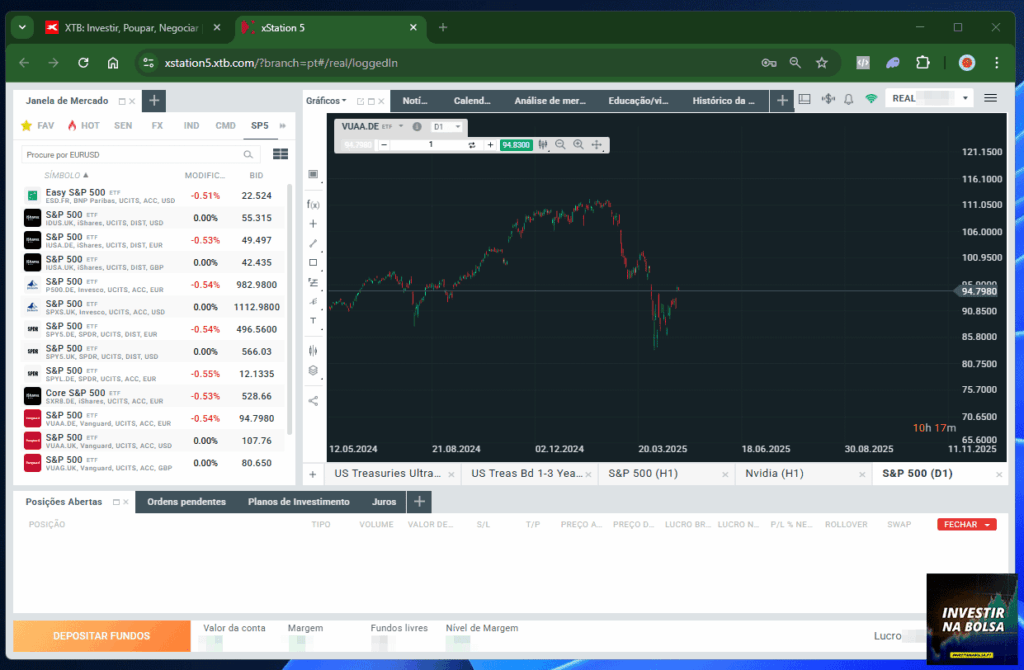The image size is (1024, 670).
Task: Click the chart move crosshair arrows icon
Action: 596,144
